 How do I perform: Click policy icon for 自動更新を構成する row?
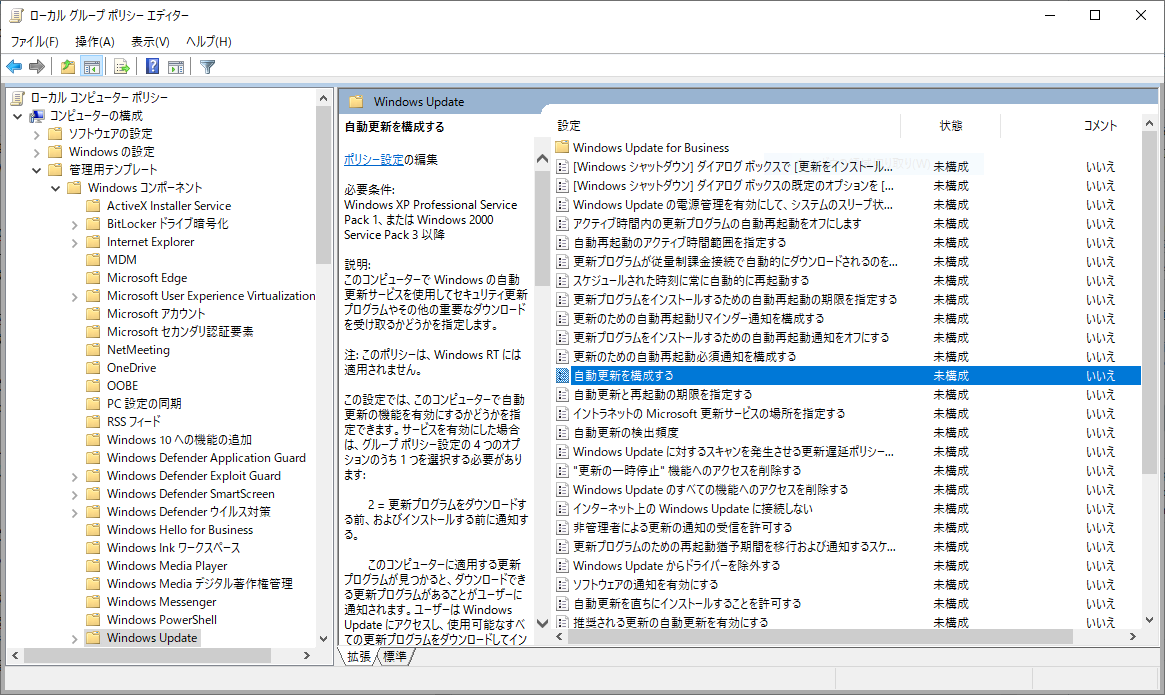[x=562, y=375]
